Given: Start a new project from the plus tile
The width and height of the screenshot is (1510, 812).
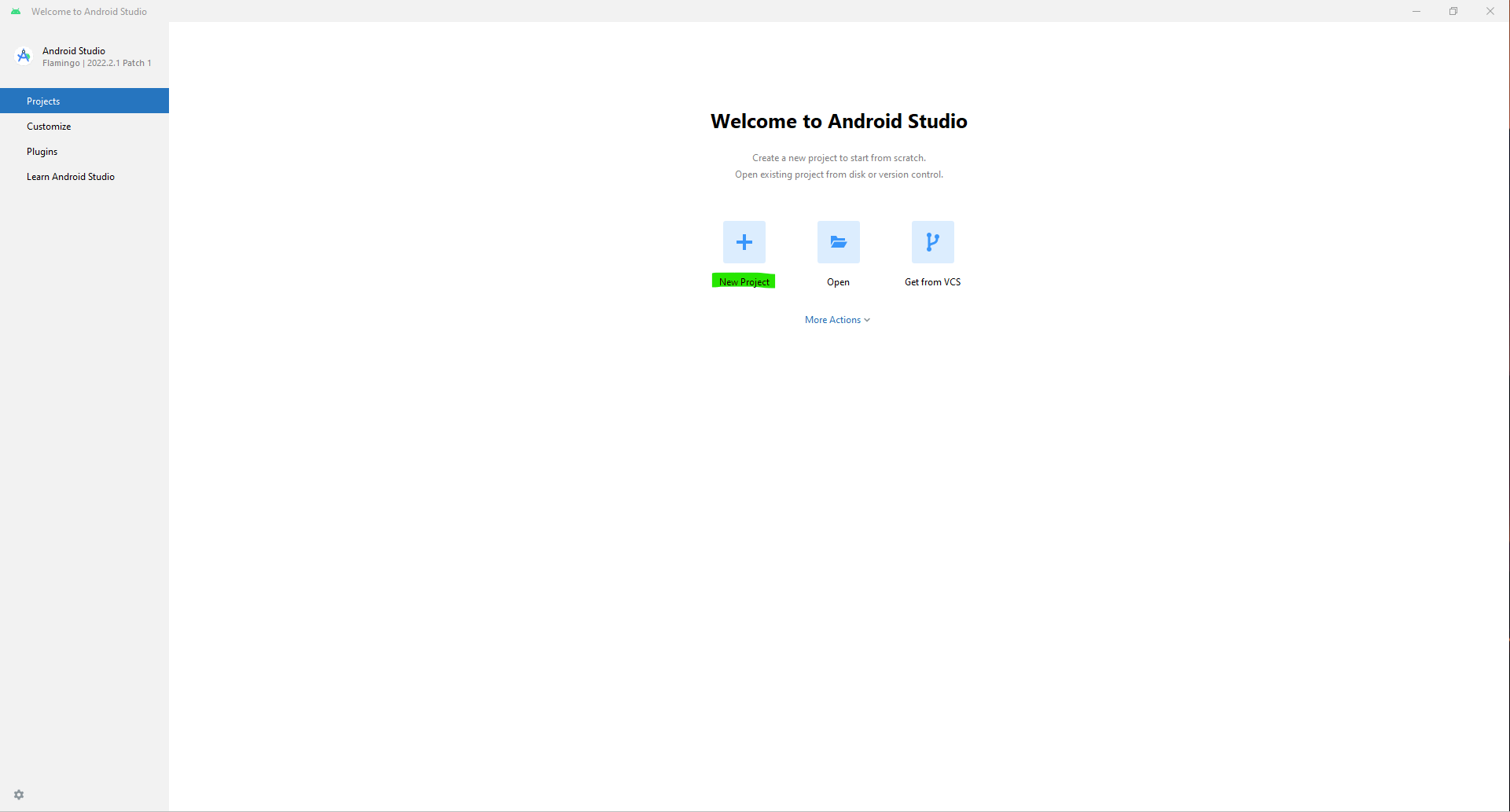Looking at the screenshot, I should 743,242.
